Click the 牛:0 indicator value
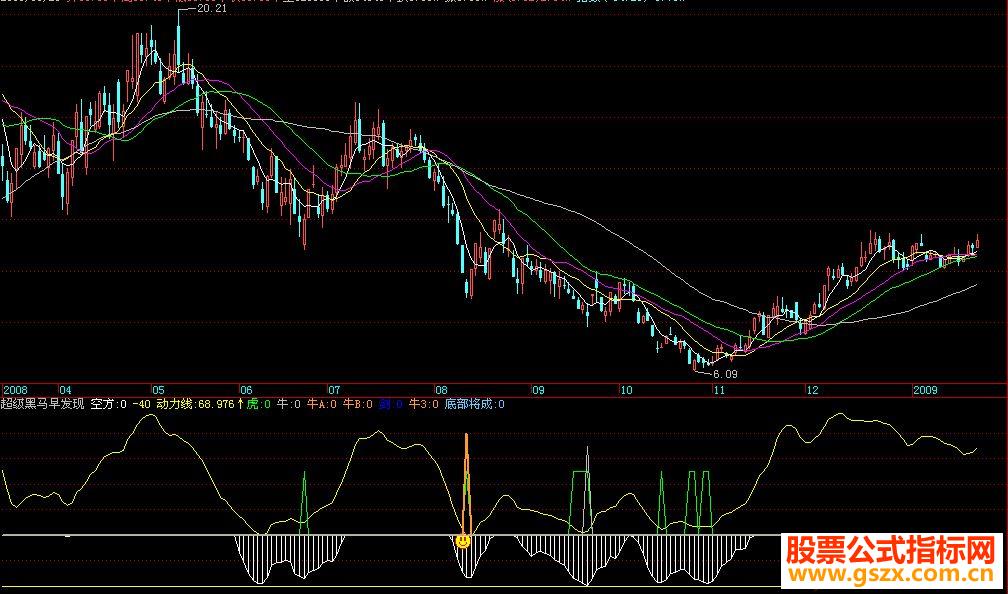 coord(289,404)
